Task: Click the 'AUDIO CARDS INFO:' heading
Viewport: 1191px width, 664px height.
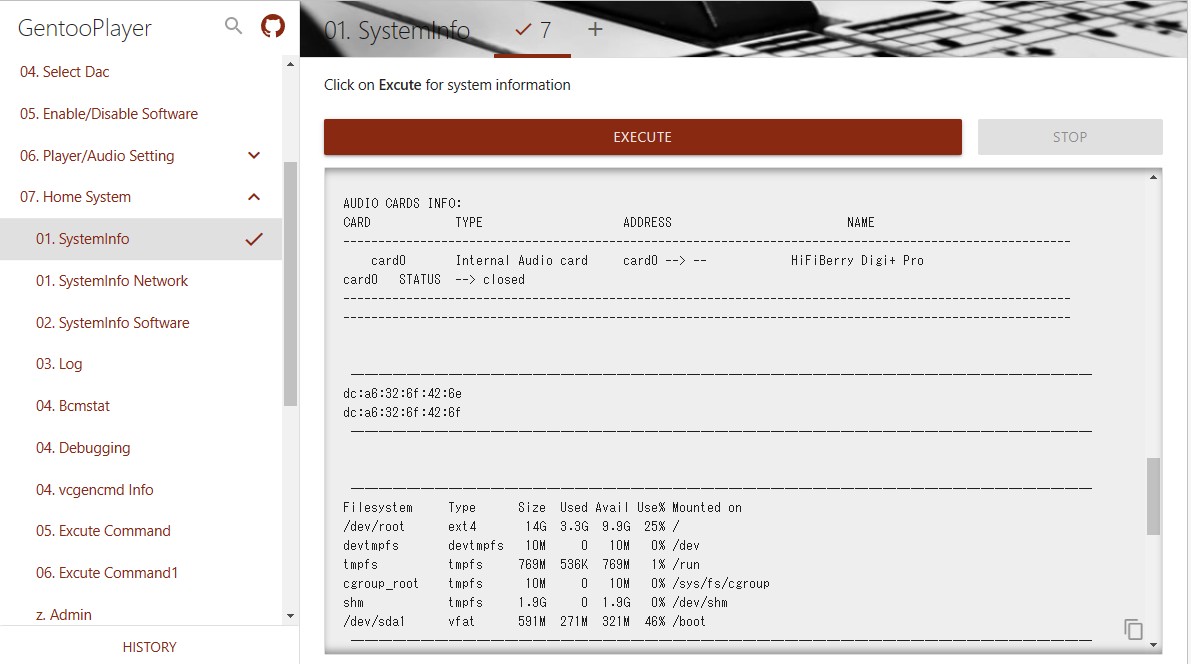Action: coord(403,204)
